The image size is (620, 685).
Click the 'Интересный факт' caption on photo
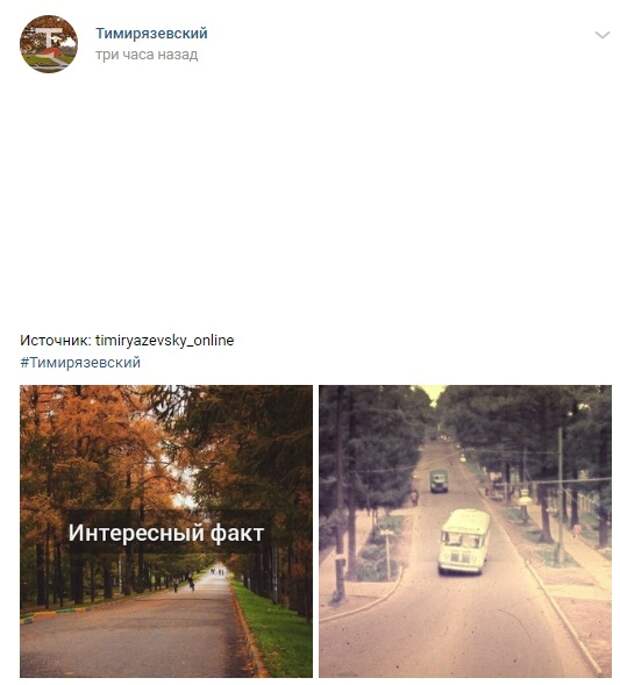coord(166,533)
